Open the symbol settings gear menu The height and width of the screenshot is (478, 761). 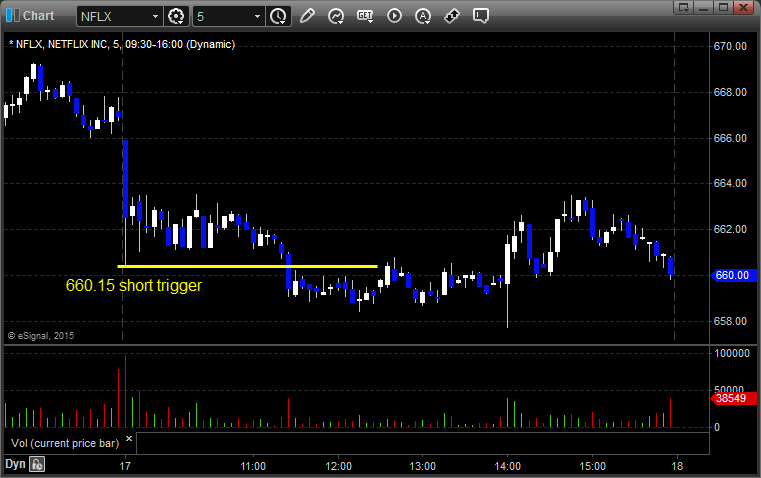[x=176, y=16]
